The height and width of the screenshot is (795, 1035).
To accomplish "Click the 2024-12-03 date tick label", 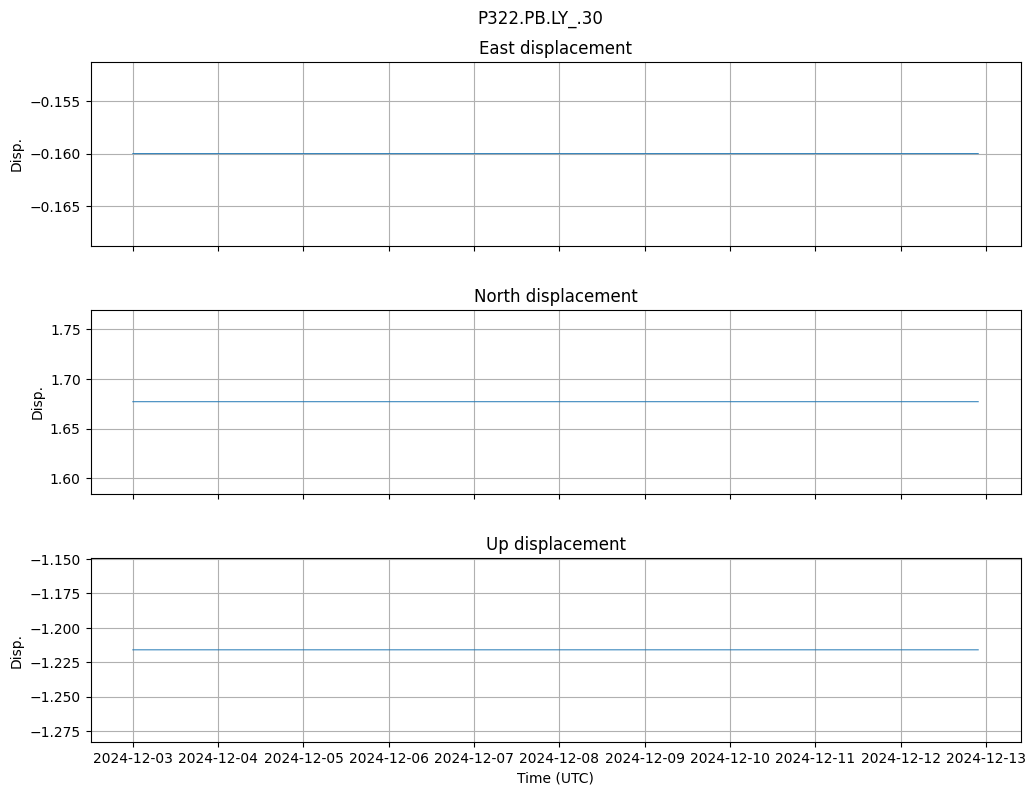I will (133, 758).
